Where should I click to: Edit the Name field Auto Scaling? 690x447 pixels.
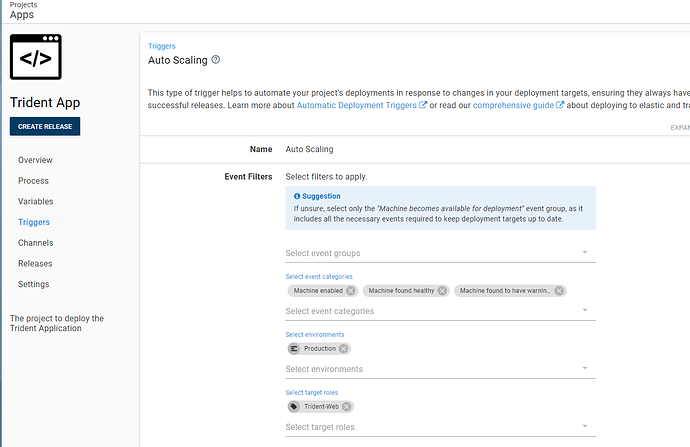309,149
